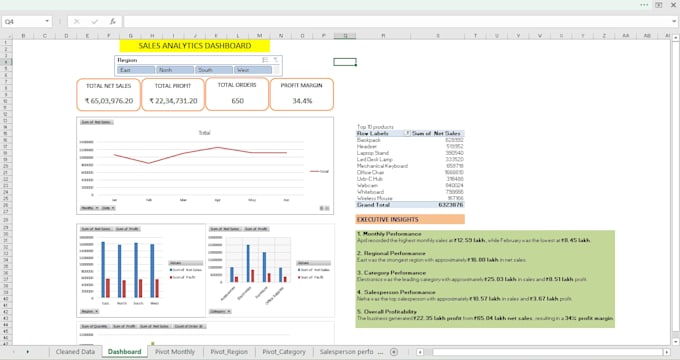
Task: Open Ribbon Display Options icon at top right
Action: pyautogui.click(x=658, y=5)
